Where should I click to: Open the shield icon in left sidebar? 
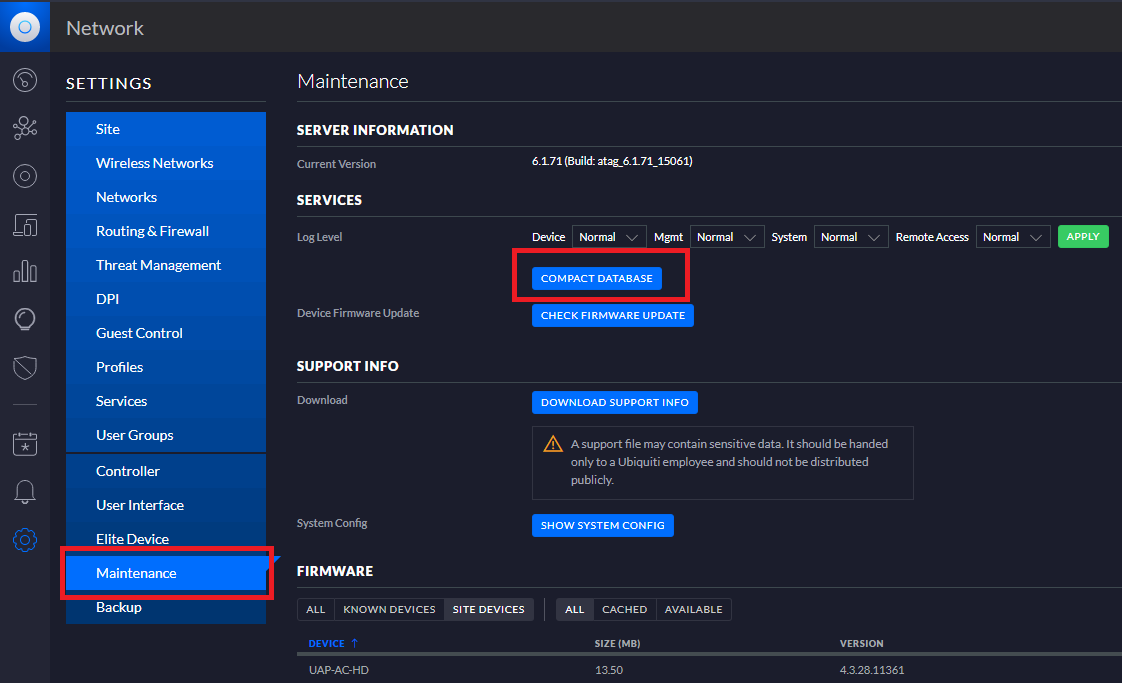[25, 367]
